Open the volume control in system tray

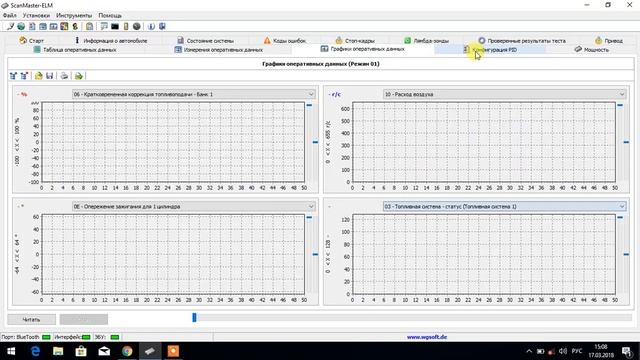pyautogui.click(x=563, y=351)
